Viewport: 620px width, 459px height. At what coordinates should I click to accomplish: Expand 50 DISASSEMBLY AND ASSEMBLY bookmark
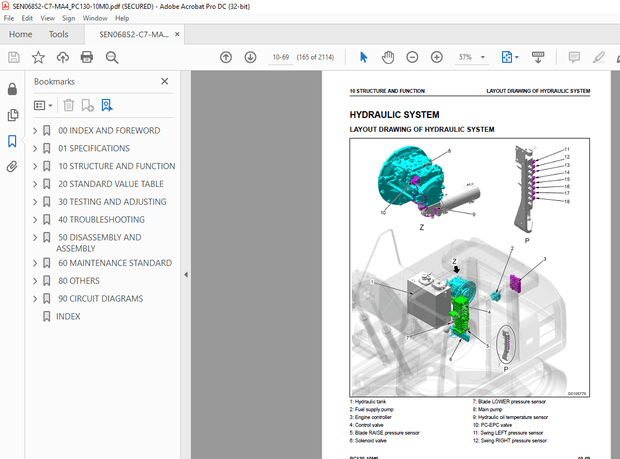point(35,237)
